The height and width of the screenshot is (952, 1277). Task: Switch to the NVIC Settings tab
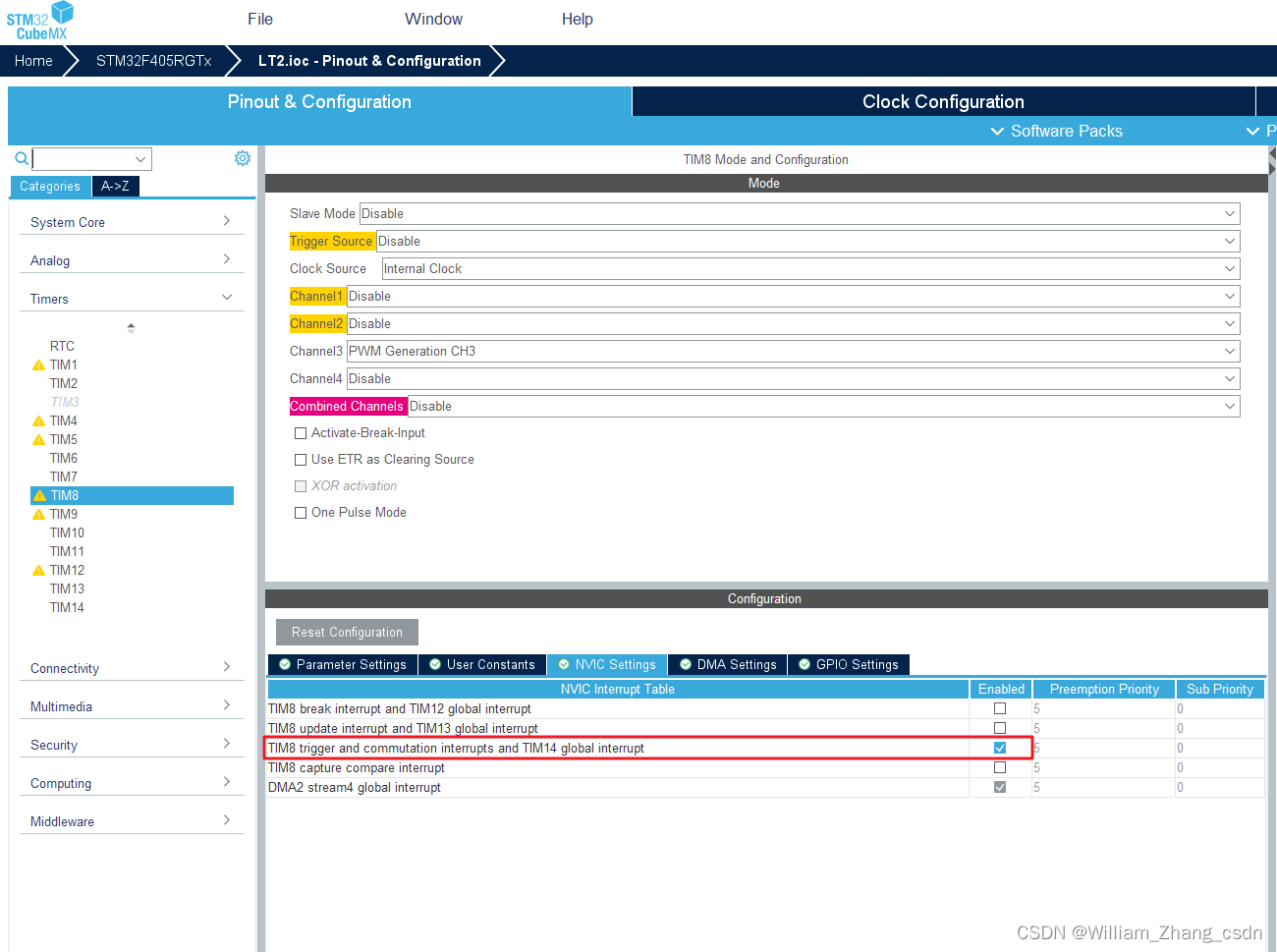pos(607,665)
